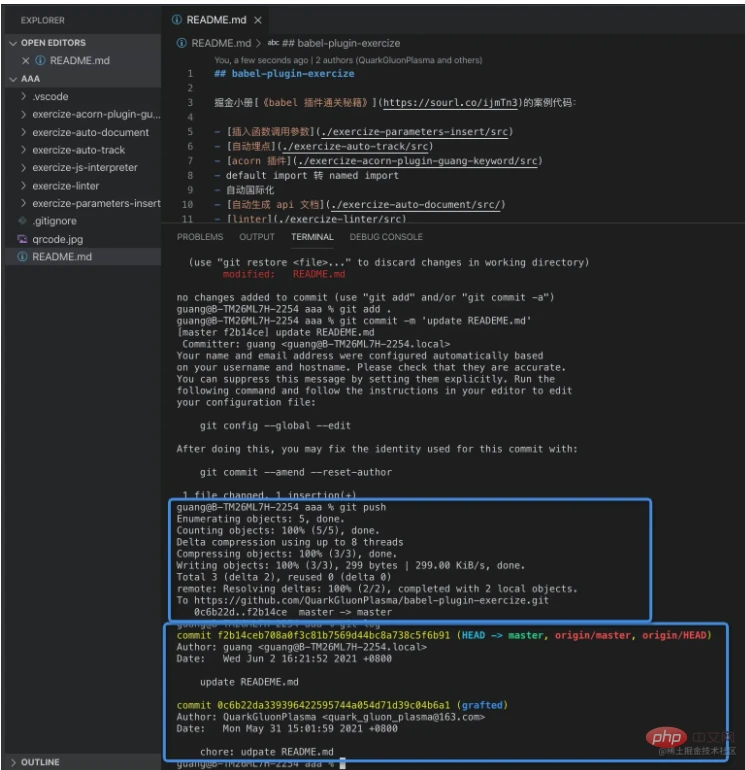The height and width of the screenshot is (770, 745).
Task: Click the git blame annotation 'You, a few seconds ago'
Action: [261, 60]
